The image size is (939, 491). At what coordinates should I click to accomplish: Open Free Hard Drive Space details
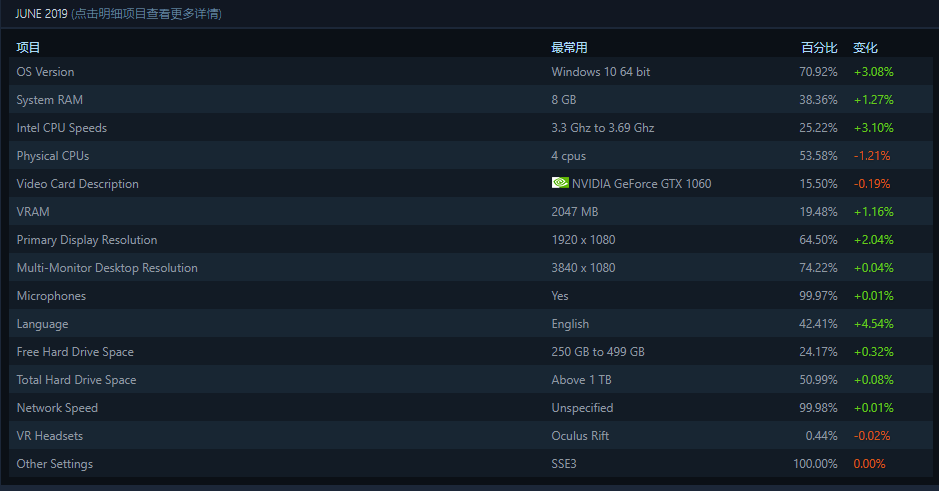471,351
